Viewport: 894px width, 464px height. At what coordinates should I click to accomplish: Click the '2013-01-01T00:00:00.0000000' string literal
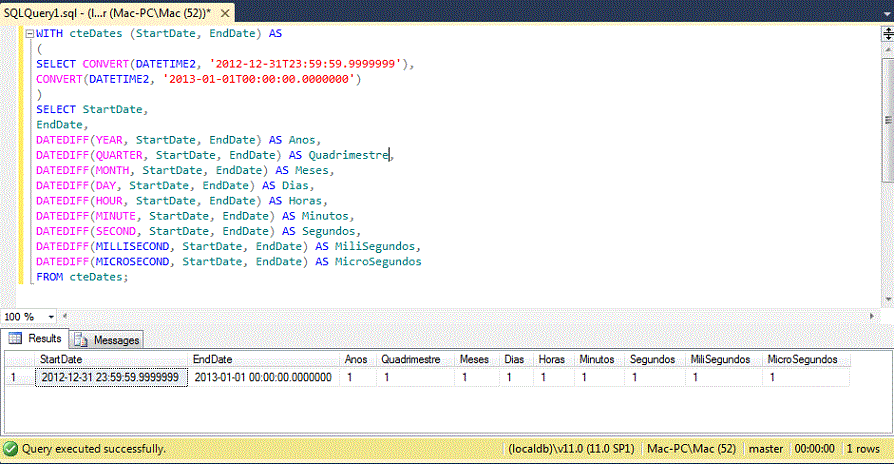[x=259, y=79]
